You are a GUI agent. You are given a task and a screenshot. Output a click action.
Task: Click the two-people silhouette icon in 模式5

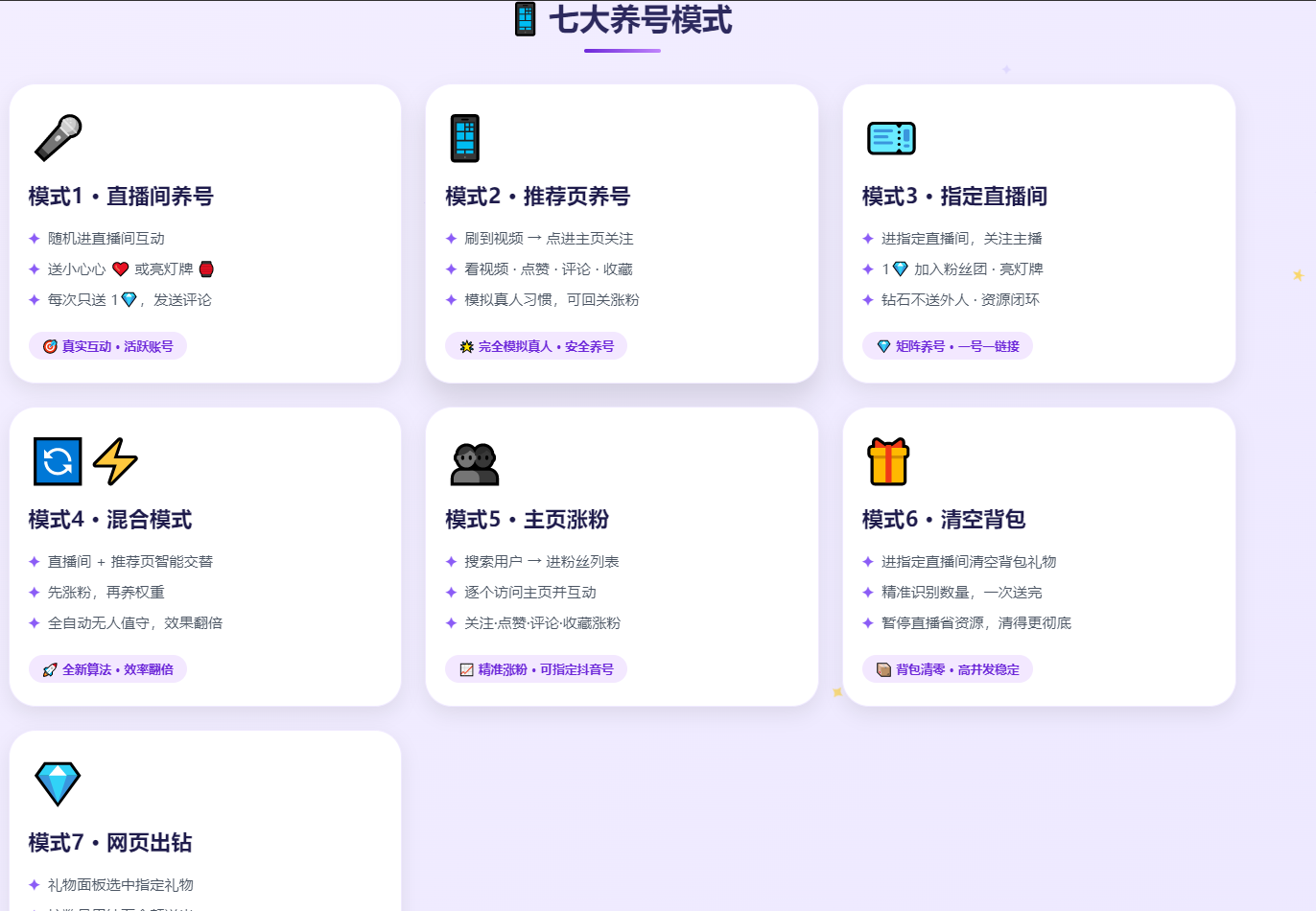click(475, 463)
